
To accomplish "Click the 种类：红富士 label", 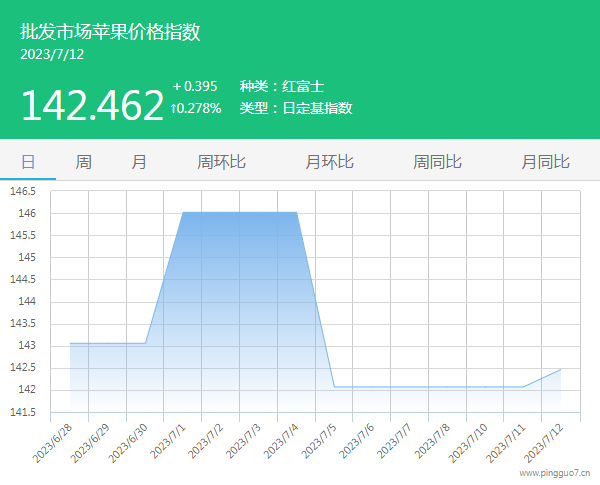I will pos(281,86).
